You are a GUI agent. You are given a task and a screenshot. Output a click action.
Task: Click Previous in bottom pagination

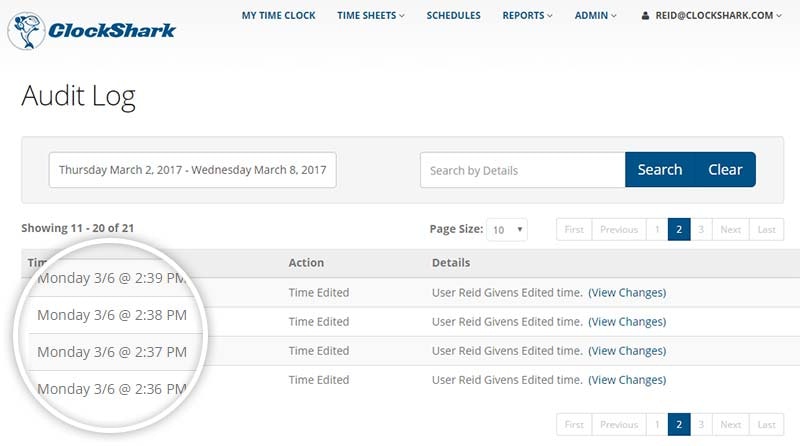click(x=619, y=425)
